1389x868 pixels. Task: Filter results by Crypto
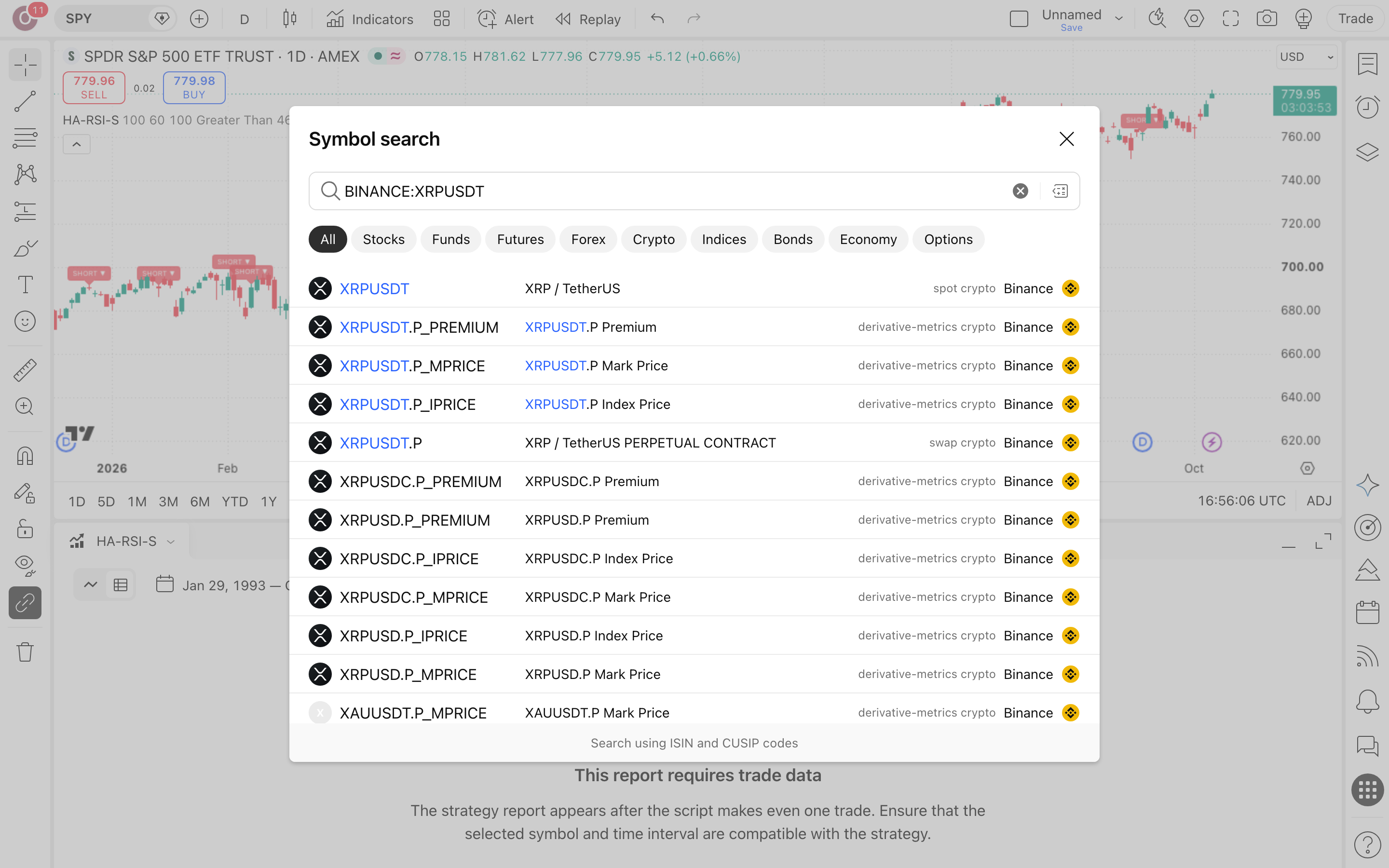pyautogui.click(x=653, y=239)
